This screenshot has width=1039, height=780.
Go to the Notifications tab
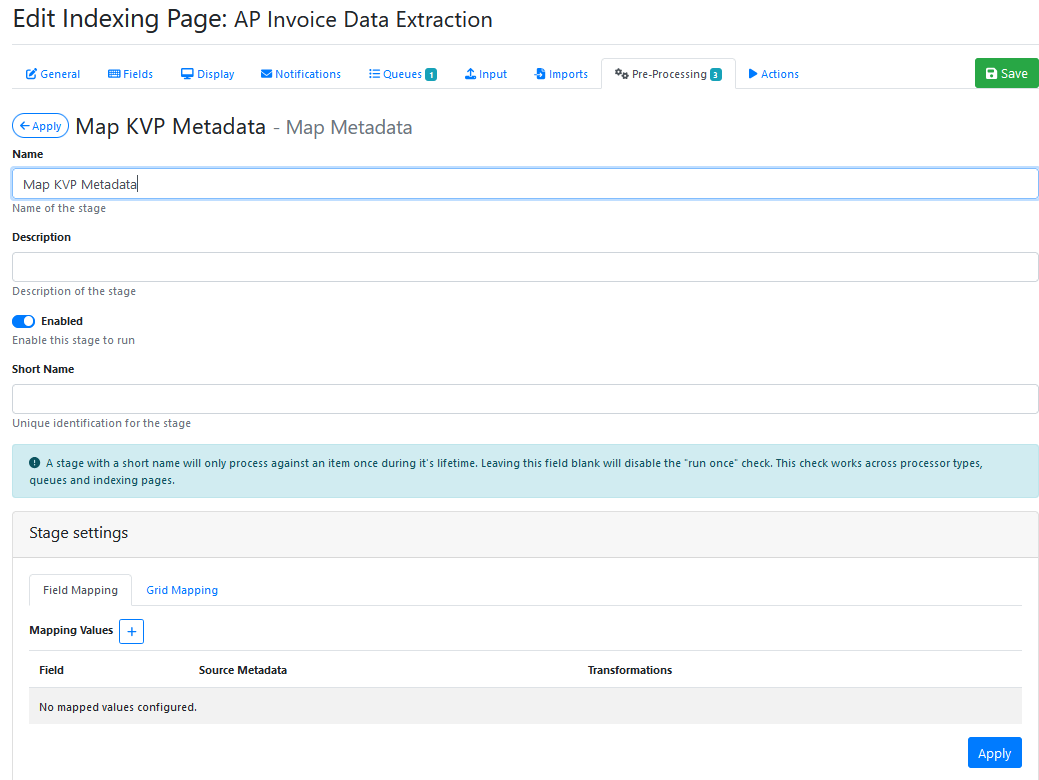tap(301, 74)
